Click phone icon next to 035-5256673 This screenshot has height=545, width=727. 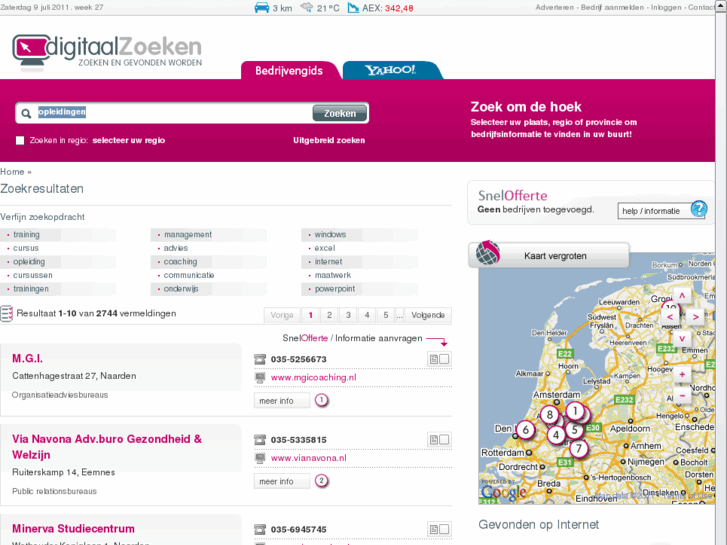[x=260, y=359]
